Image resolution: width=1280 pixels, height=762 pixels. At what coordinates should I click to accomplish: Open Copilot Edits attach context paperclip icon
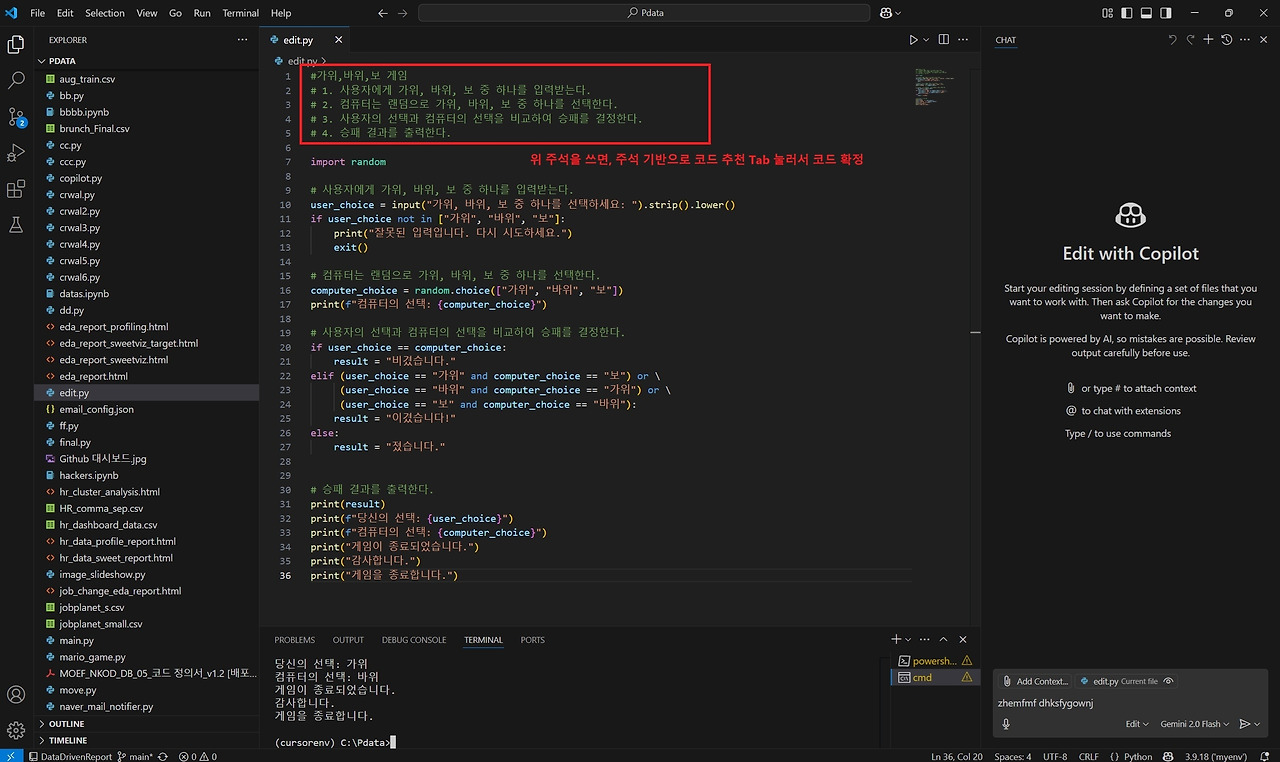click(x=1009, y=681)
